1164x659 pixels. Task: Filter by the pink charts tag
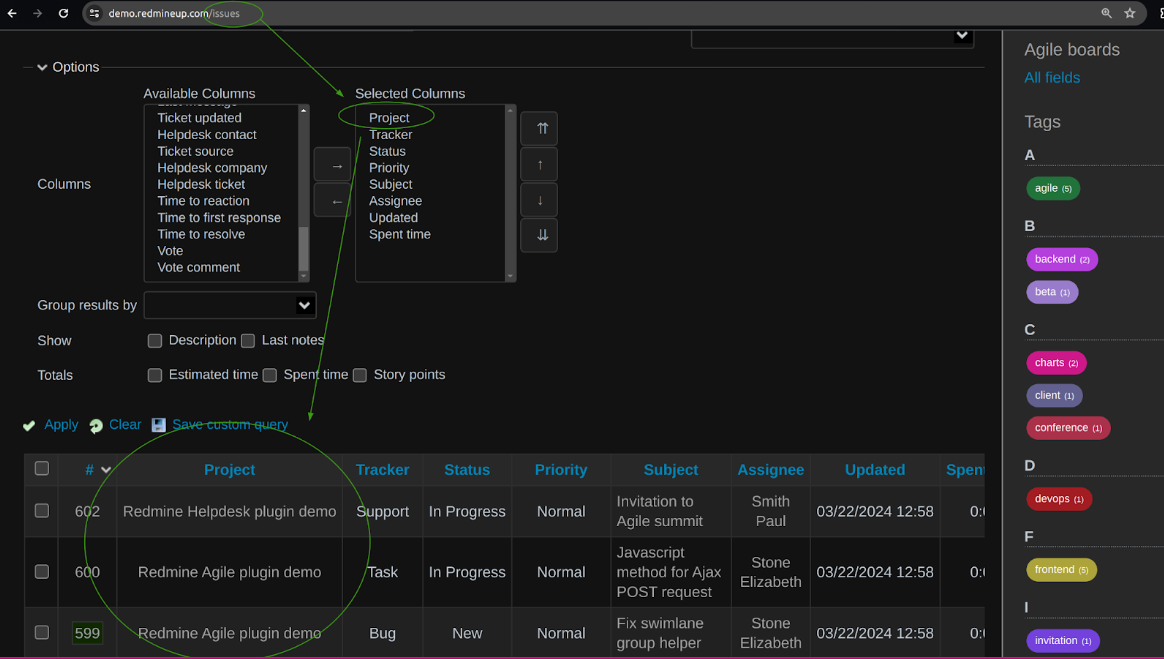(x=1056, y=363)
